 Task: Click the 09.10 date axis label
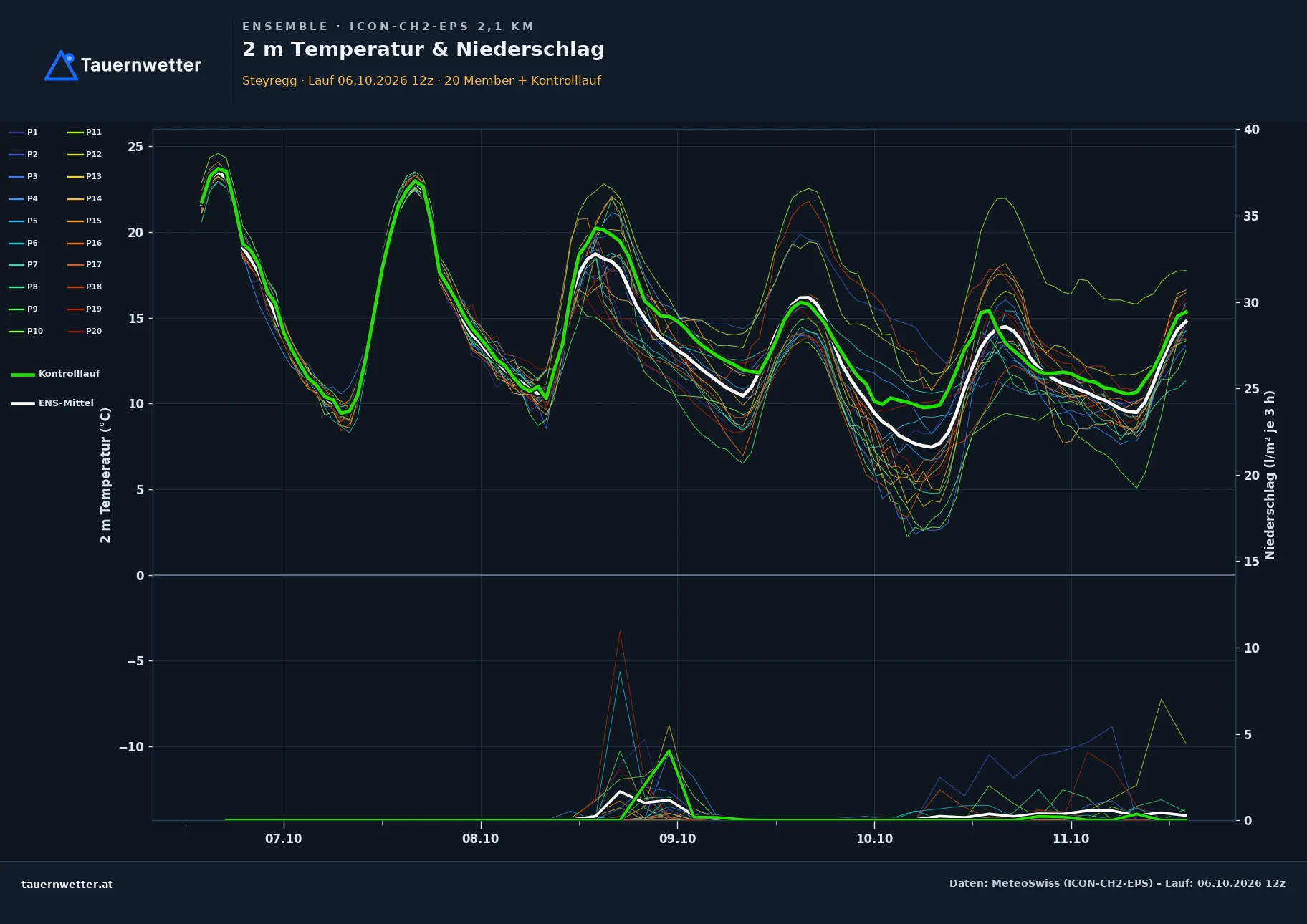677,839
